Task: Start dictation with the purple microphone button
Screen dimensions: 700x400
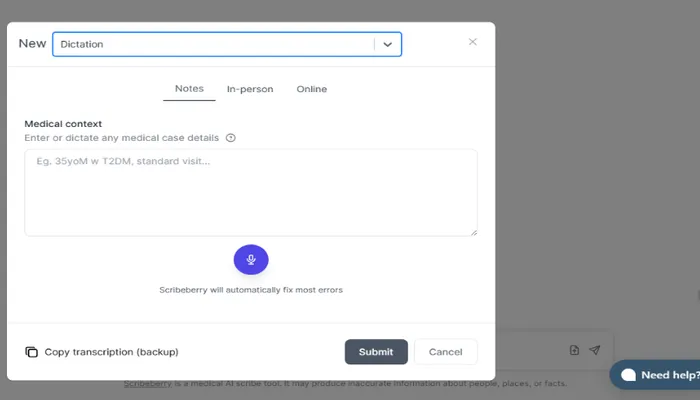Action: coord(251,260)
